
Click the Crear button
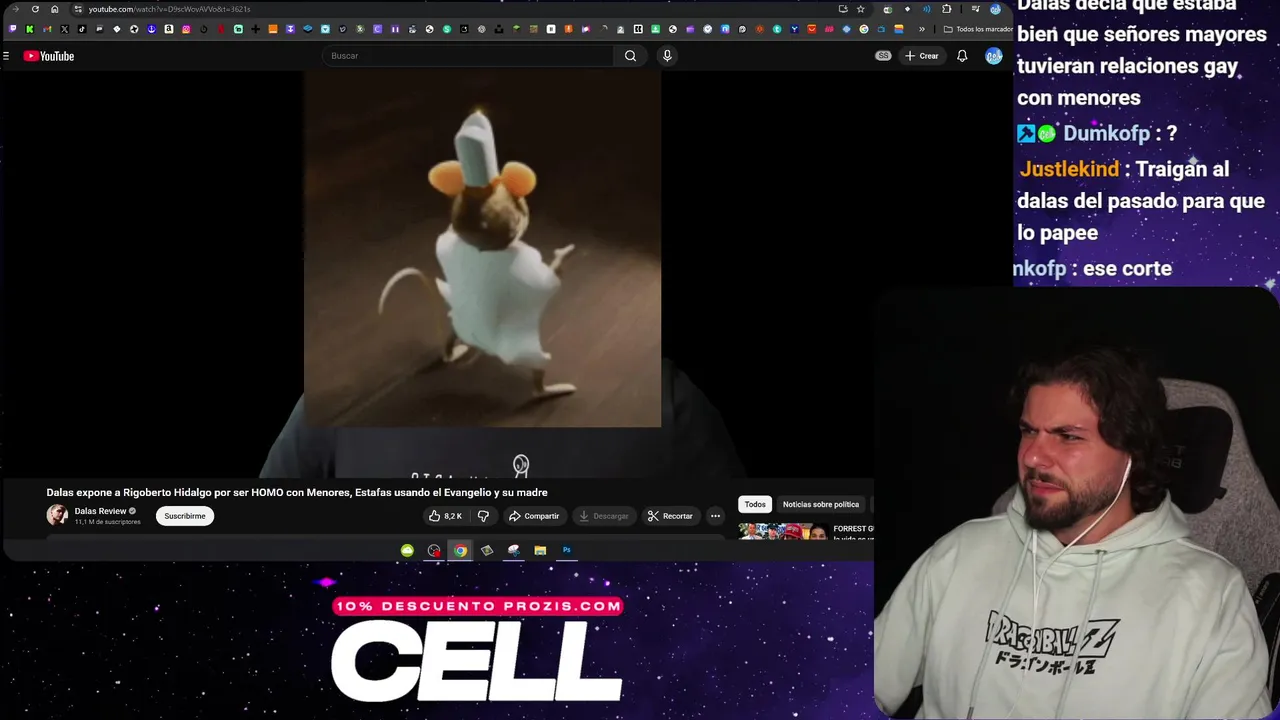pos(922,56)
